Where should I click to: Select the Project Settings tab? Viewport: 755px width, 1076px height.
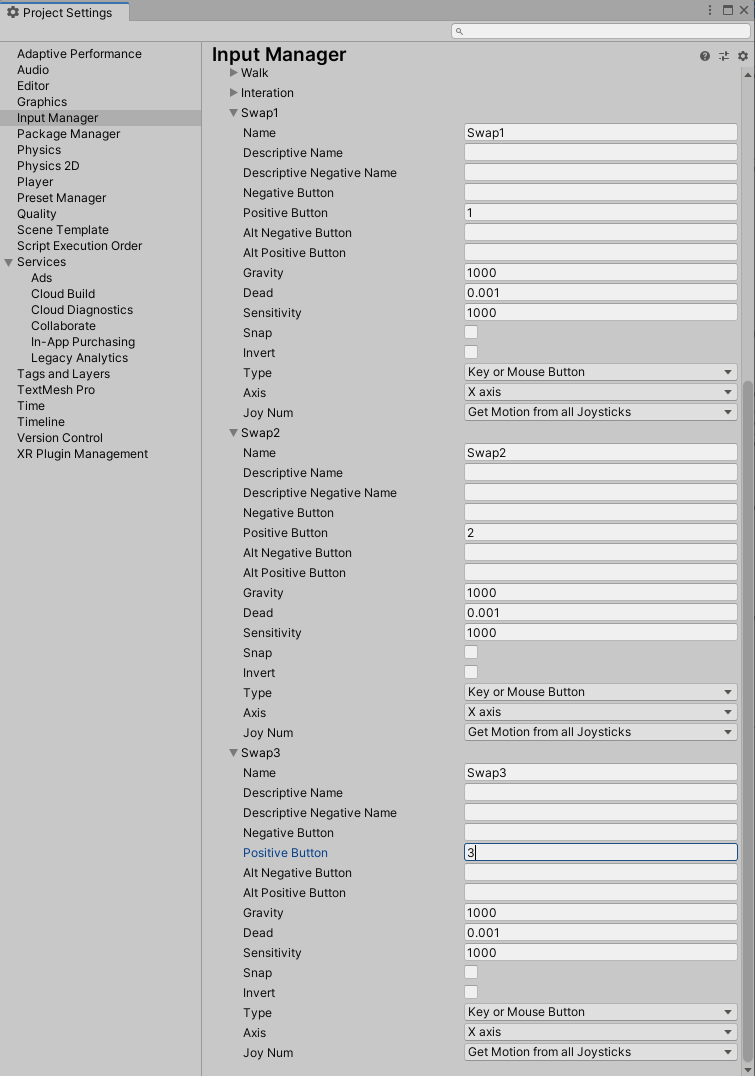pos(65,12)
